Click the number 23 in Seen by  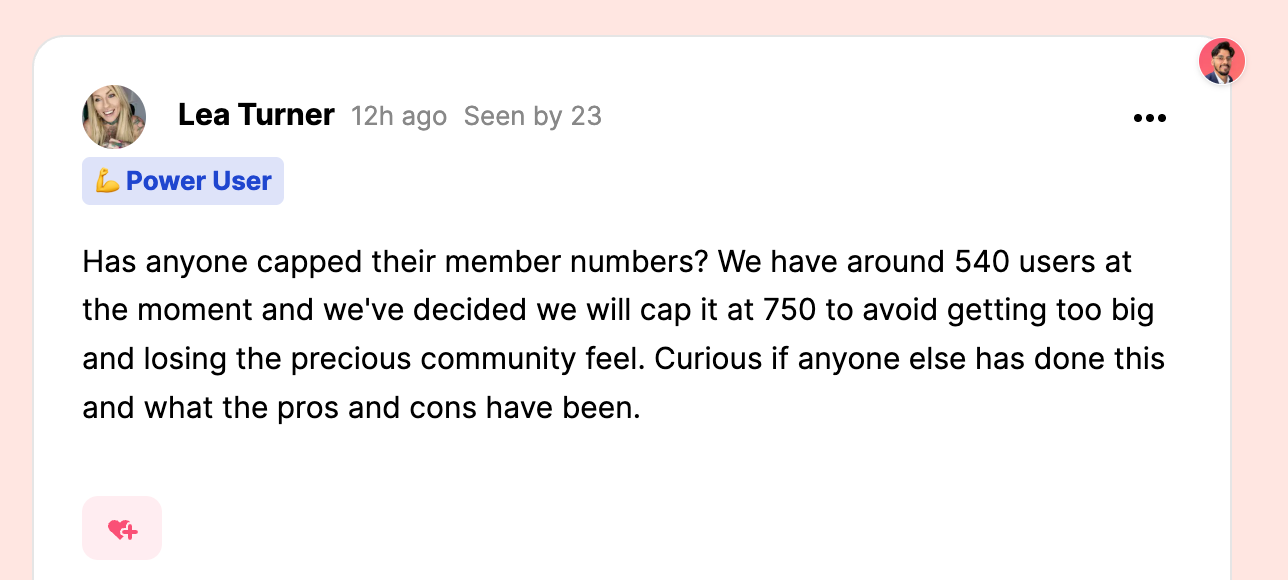point(586,116)
